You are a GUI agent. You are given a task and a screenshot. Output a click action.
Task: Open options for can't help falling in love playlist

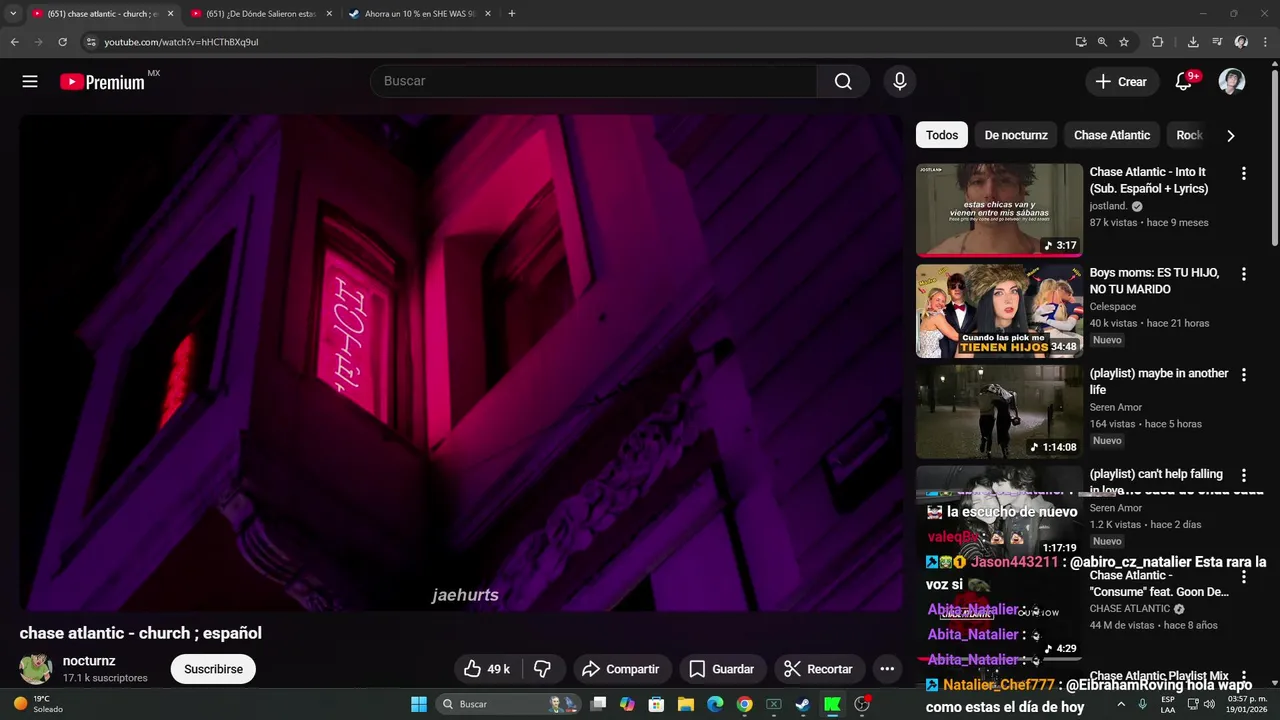click(x=1244, y=475)
